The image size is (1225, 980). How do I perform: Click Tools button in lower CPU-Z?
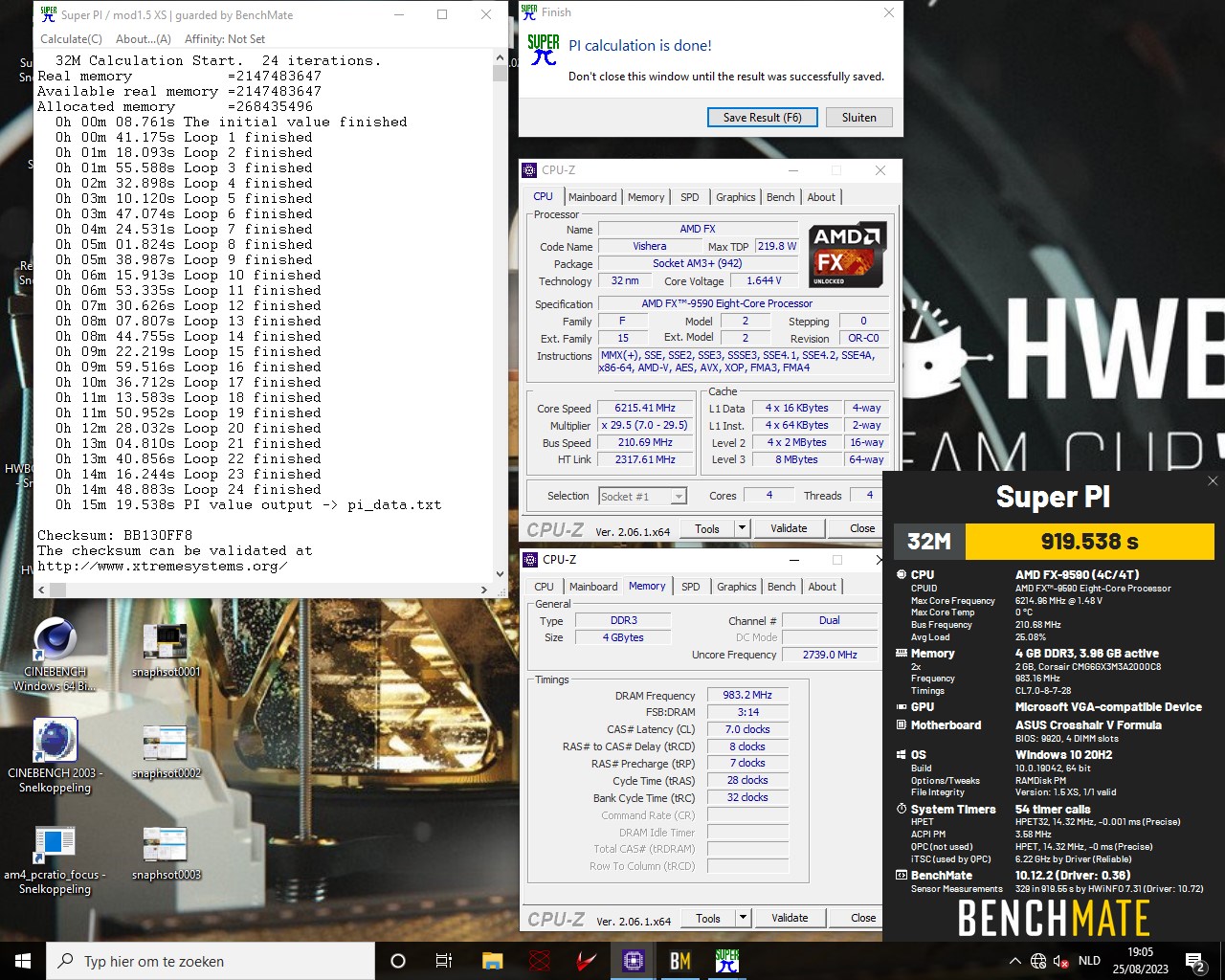(x=708, y=918)
